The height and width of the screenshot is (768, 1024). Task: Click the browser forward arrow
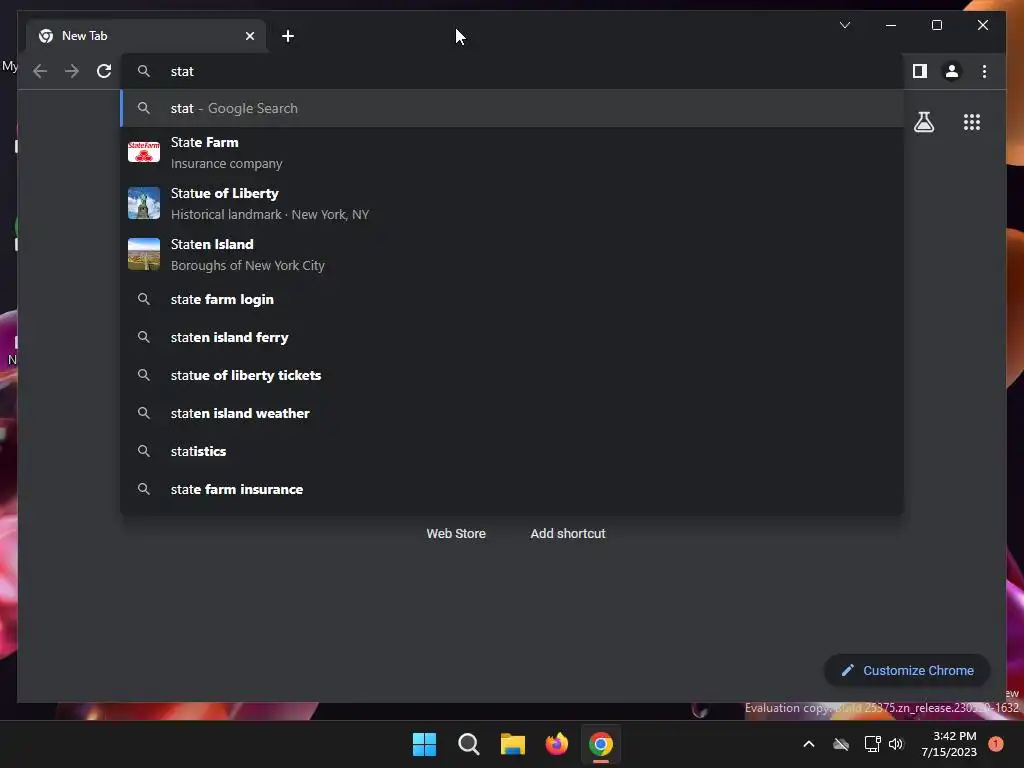(72, 71)
